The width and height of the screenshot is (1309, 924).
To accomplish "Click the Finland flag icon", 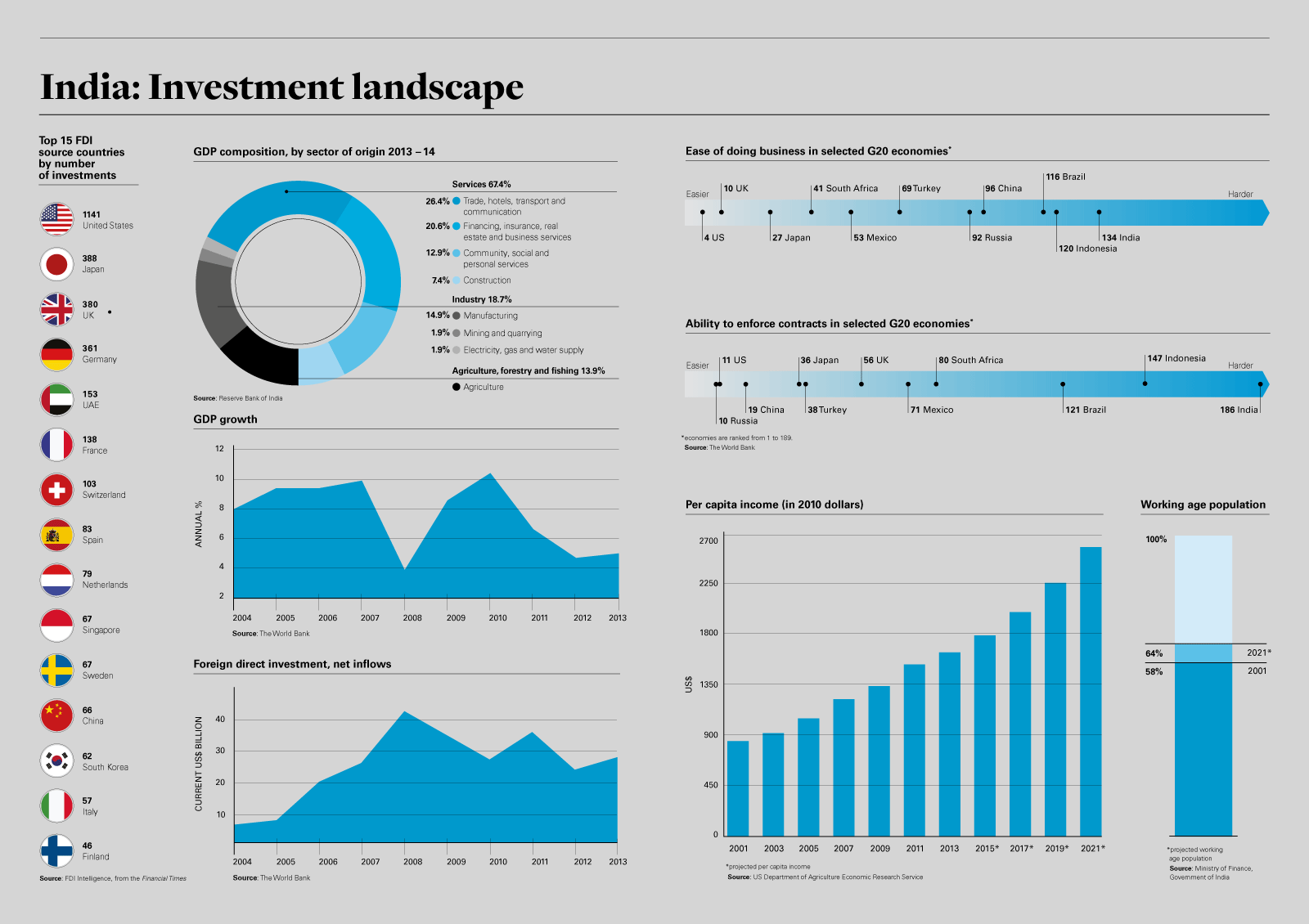I will pos(56,850).
